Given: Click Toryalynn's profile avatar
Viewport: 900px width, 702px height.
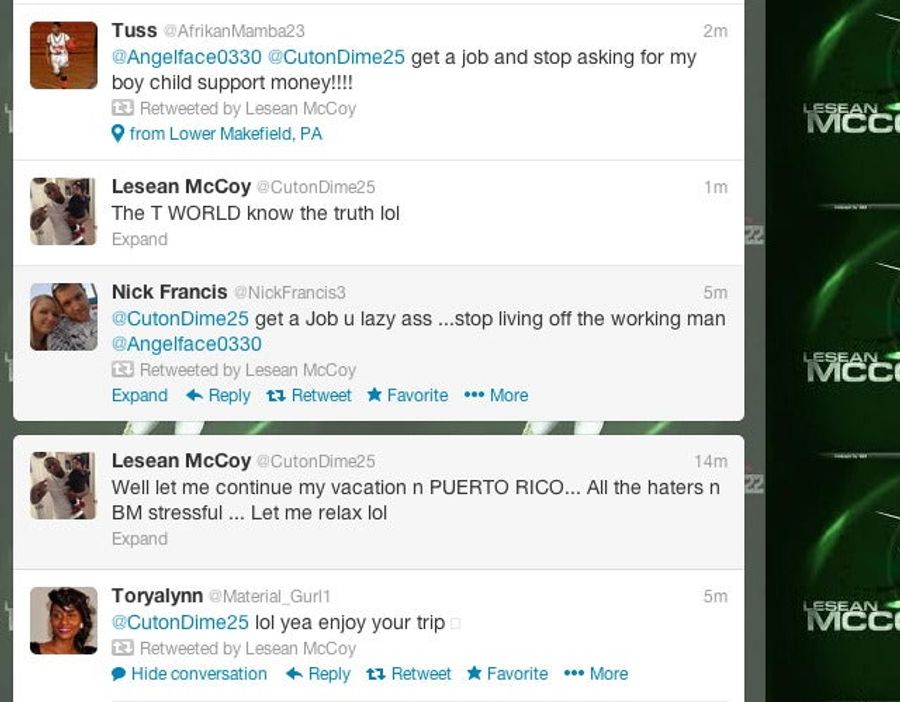Looking at the screenshot, I should [64, 620].
